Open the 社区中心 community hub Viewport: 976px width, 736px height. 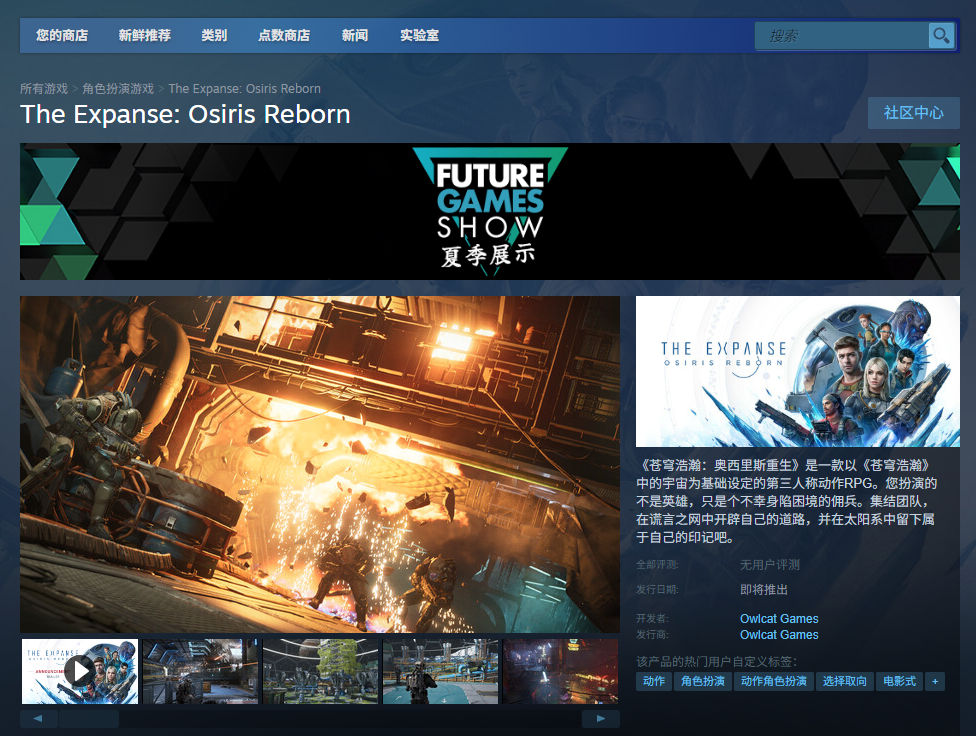pyautogui.click(x=914, y=113)
